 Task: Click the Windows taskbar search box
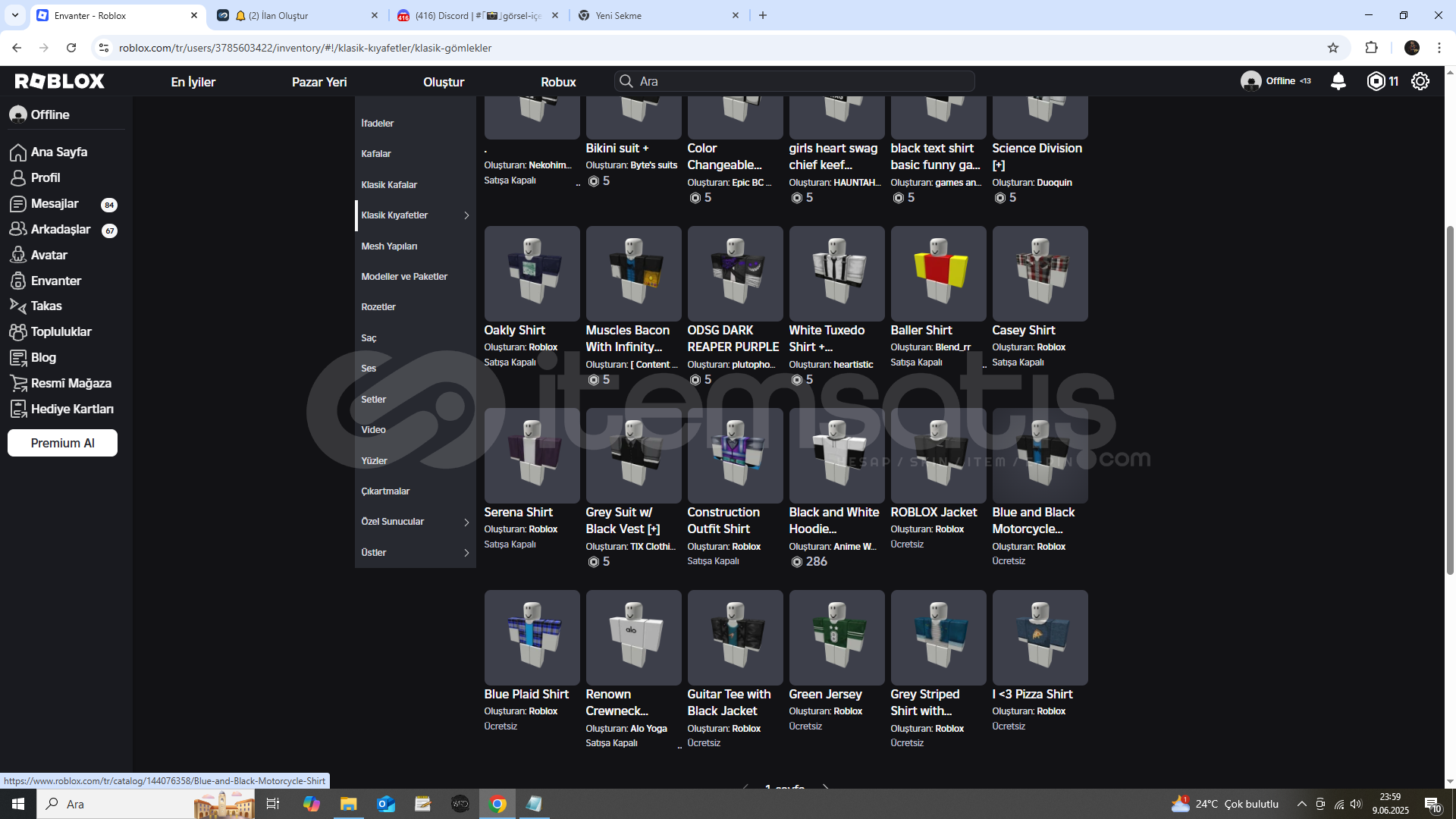pyautogui.click(x=146, y=804)
